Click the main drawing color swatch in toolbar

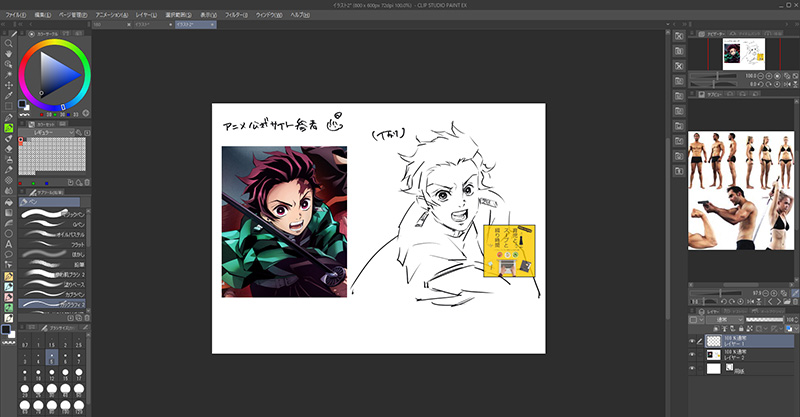point(5,329)
